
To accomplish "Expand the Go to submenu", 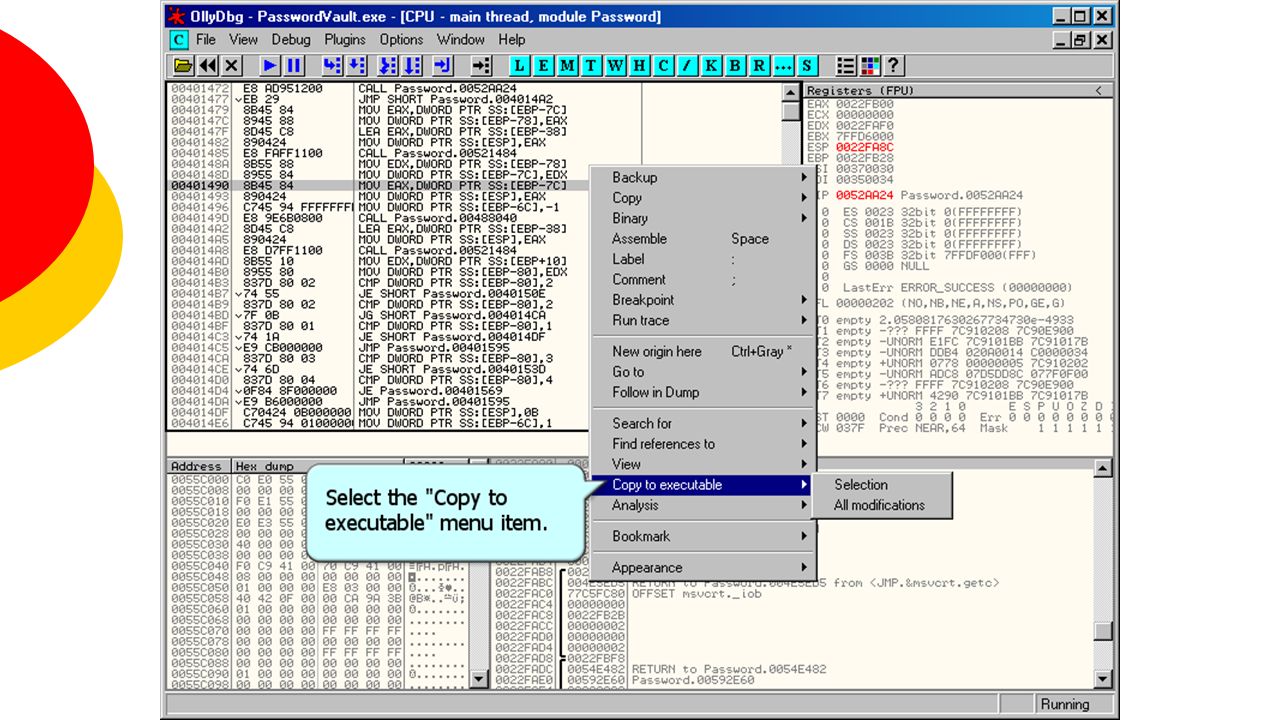I will (704, 372).
